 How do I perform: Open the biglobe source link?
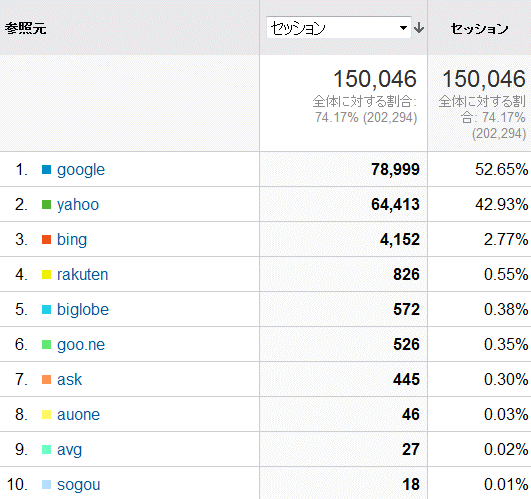(83, 309)
